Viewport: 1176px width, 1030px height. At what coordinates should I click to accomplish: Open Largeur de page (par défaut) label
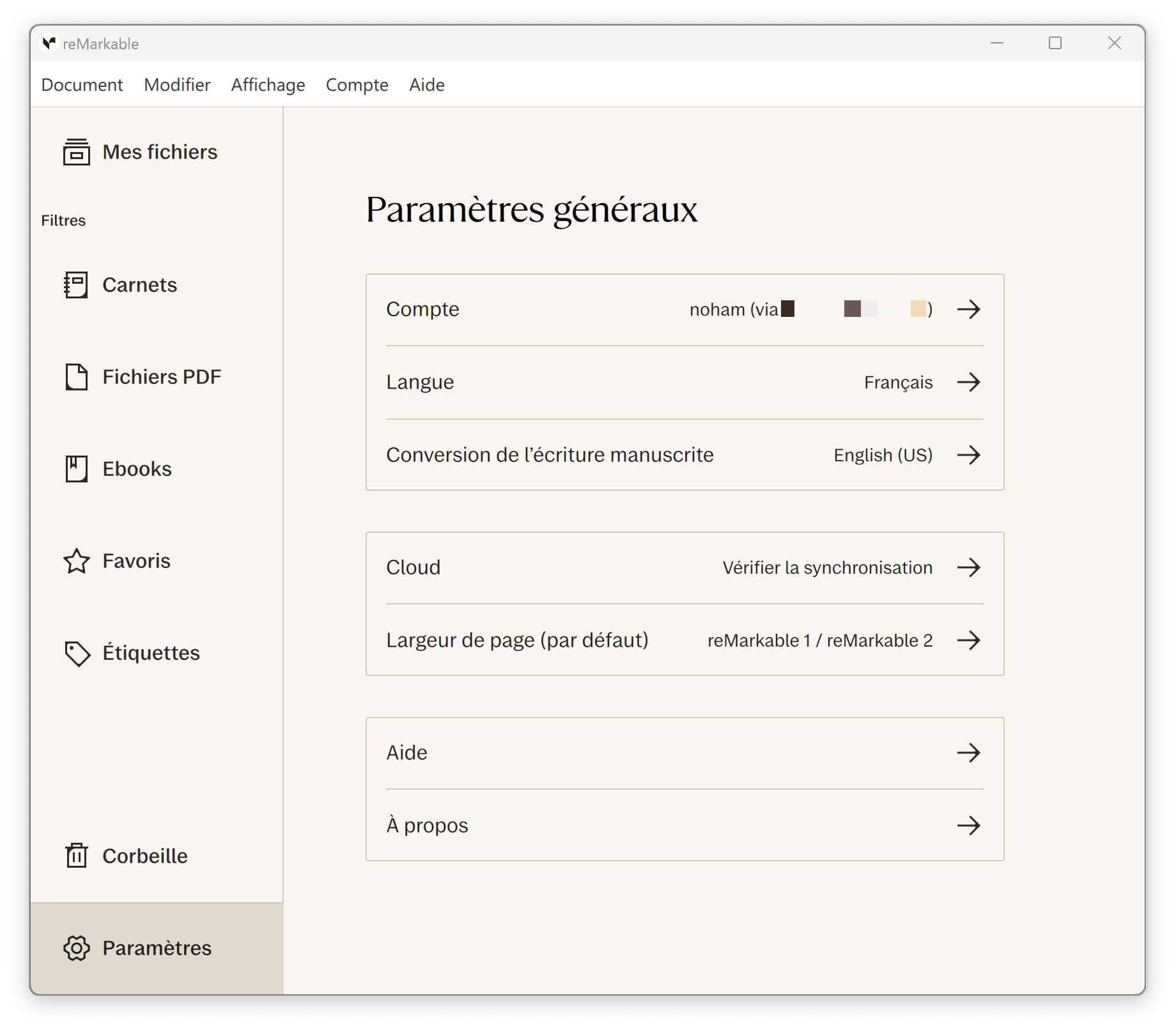(x=517, y=640)
